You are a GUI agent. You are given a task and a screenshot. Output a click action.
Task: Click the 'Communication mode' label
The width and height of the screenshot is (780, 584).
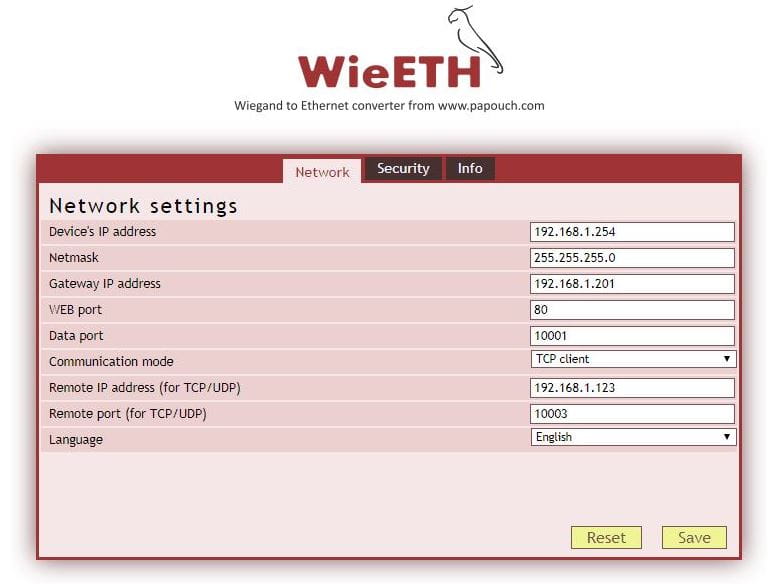pos(111,362)
